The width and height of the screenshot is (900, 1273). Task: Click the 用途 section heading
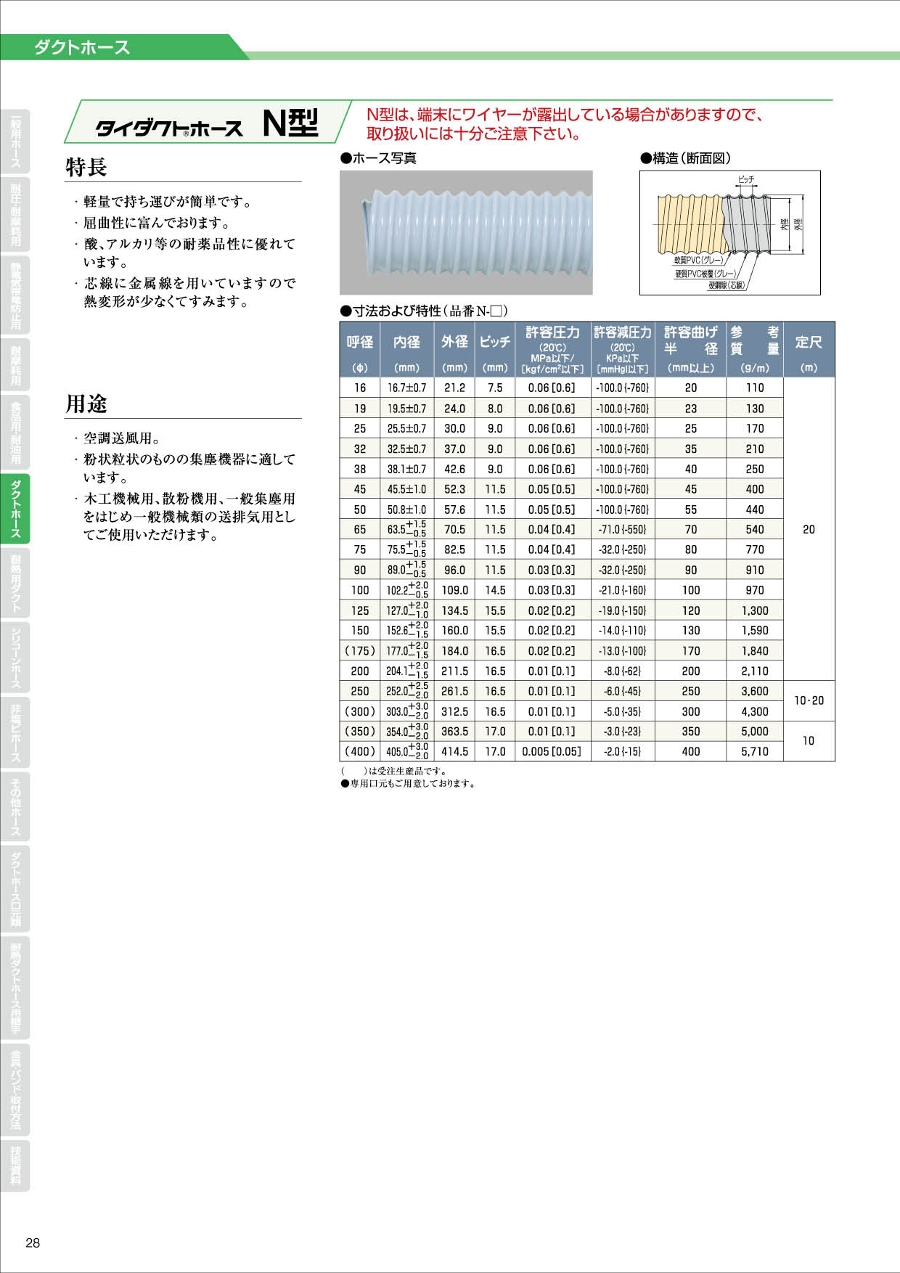point(87,404)
